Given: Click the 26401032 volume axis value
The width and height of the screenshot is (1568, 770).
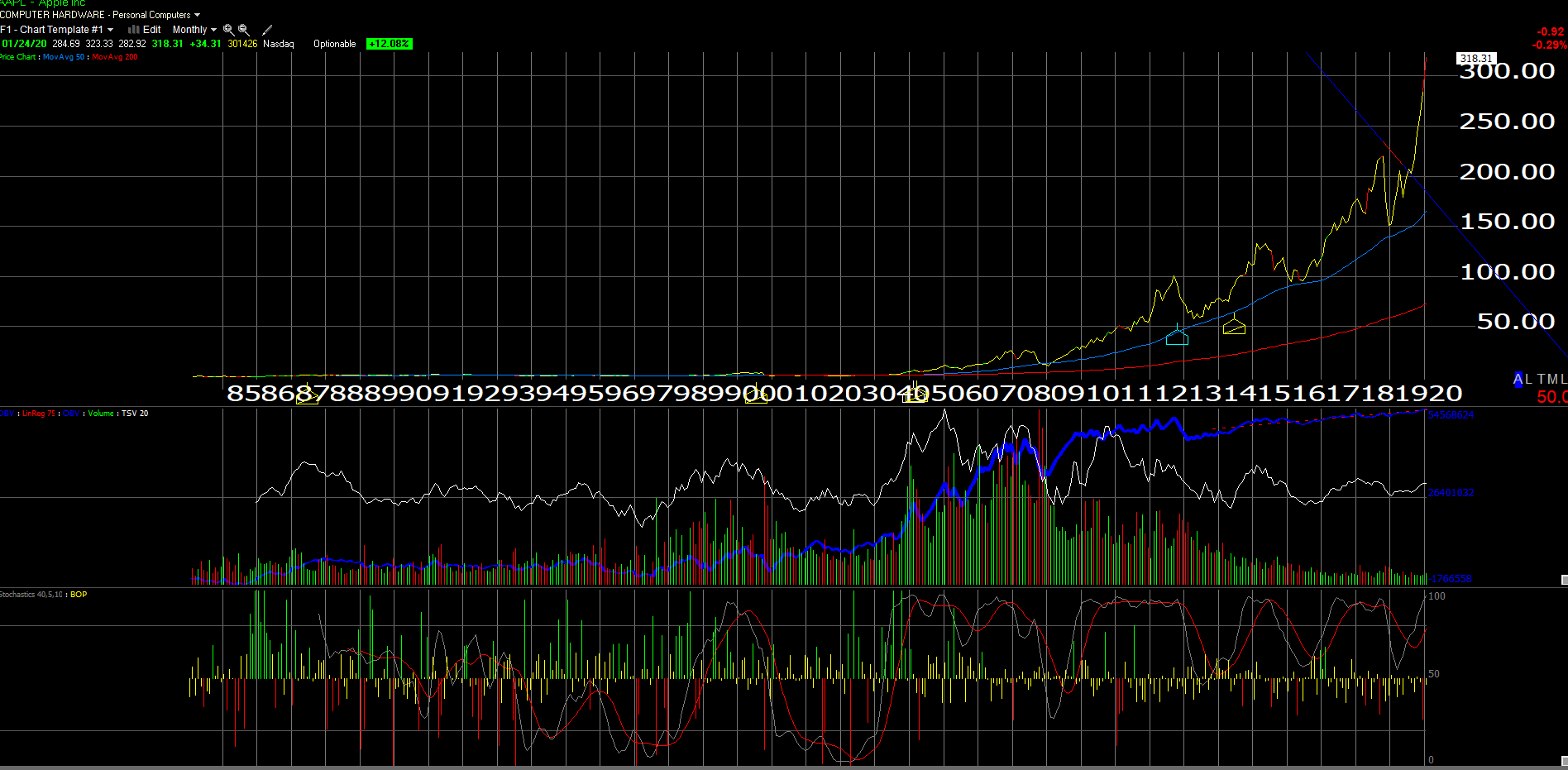Looking at the screenshot, I should click(x=1451, y=493).
